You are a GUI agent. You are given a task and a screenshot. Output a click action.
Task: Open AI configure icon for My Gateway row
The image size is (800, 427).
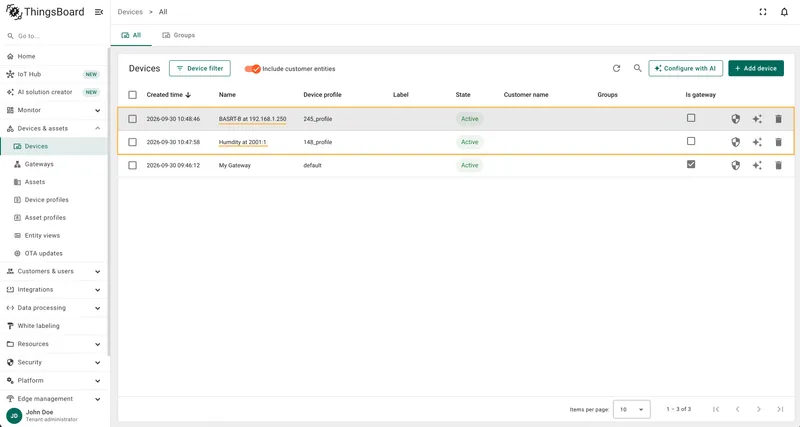pos(757,165)
